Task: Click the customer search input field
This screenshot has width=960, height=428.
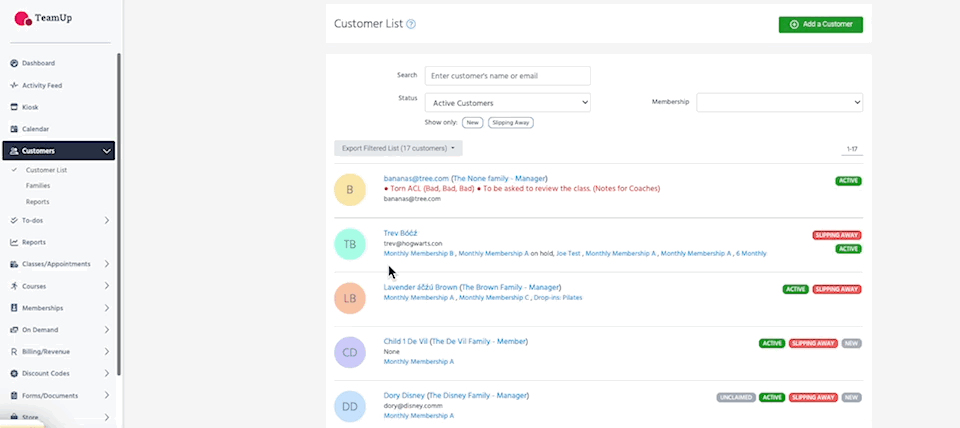Action: click(x=507, y=75)
